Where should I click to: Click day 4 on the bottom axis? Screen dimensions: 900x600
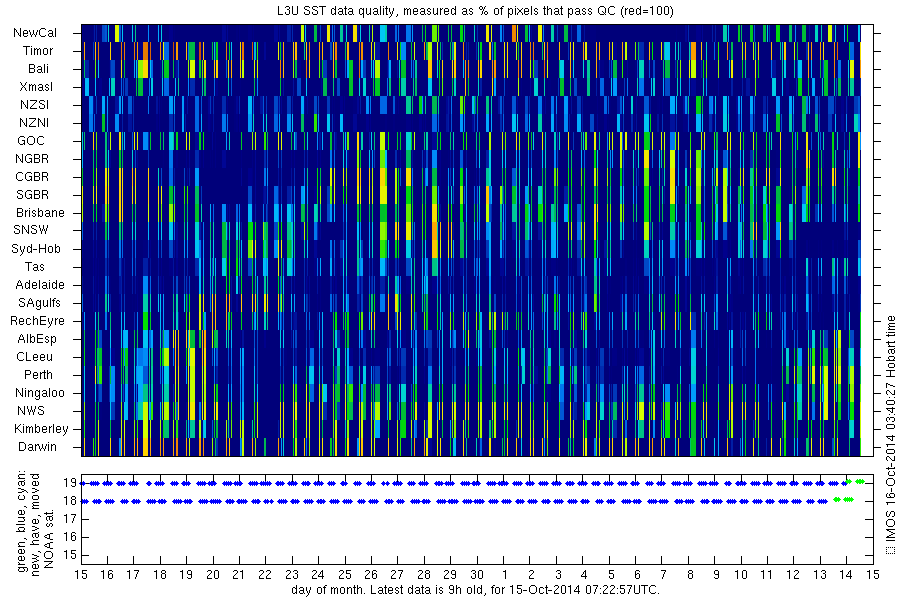tap(584, 575)
